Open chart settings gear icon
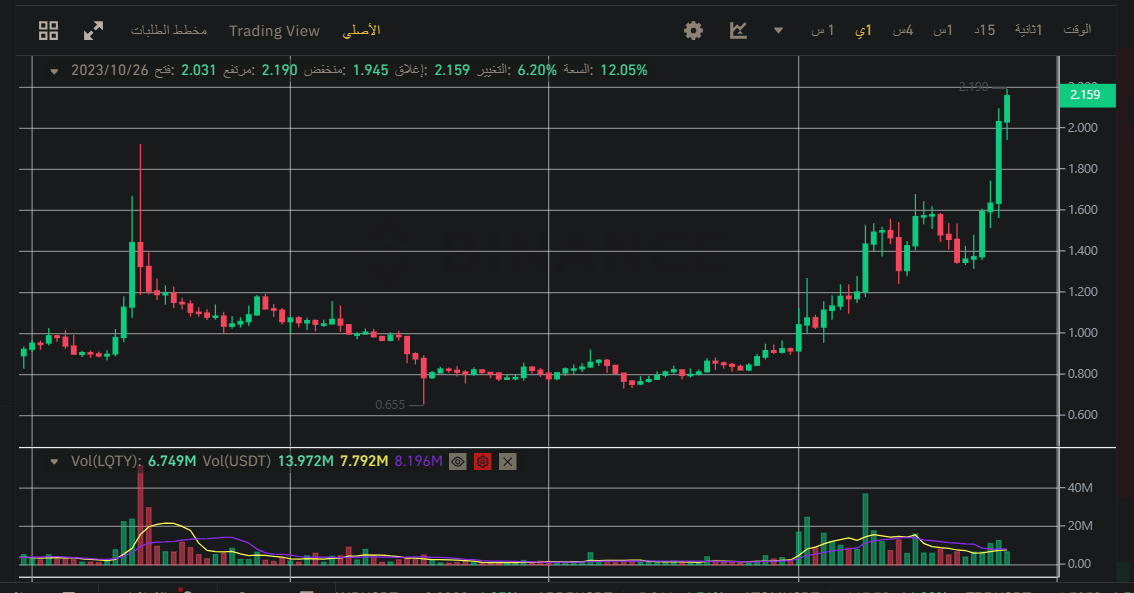 [694, 30]
